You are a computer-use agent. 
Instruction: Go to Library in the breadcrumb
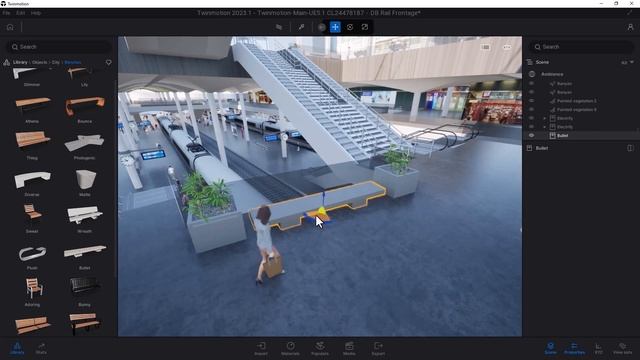pos(20,62)
